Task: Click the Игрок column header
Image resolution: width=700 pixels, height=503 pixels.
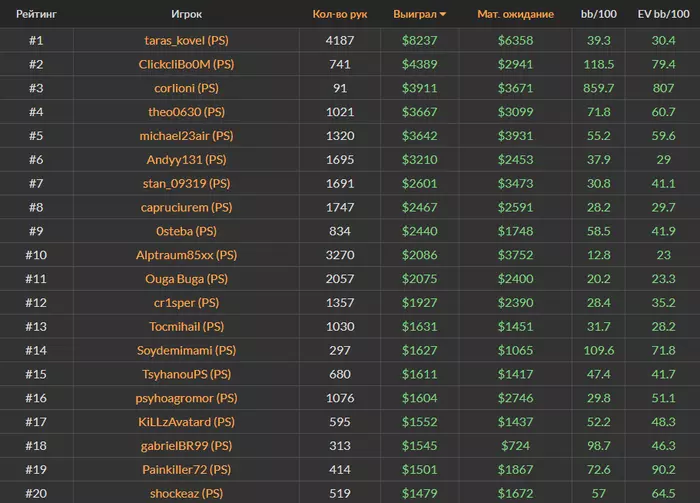Action: [x=187, y=15]
